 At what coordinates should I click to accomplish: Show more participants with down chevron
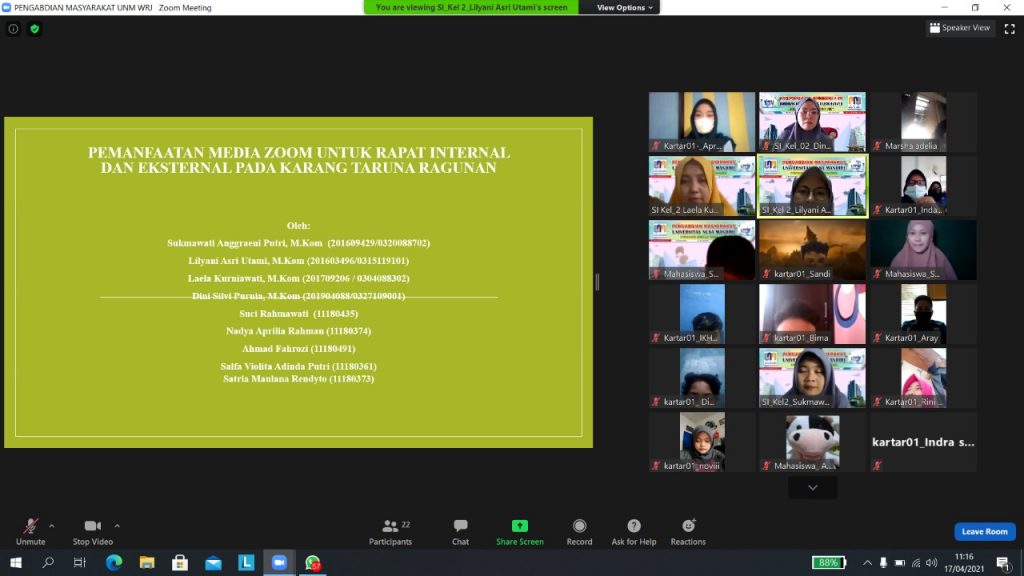(x=812, y=487)
